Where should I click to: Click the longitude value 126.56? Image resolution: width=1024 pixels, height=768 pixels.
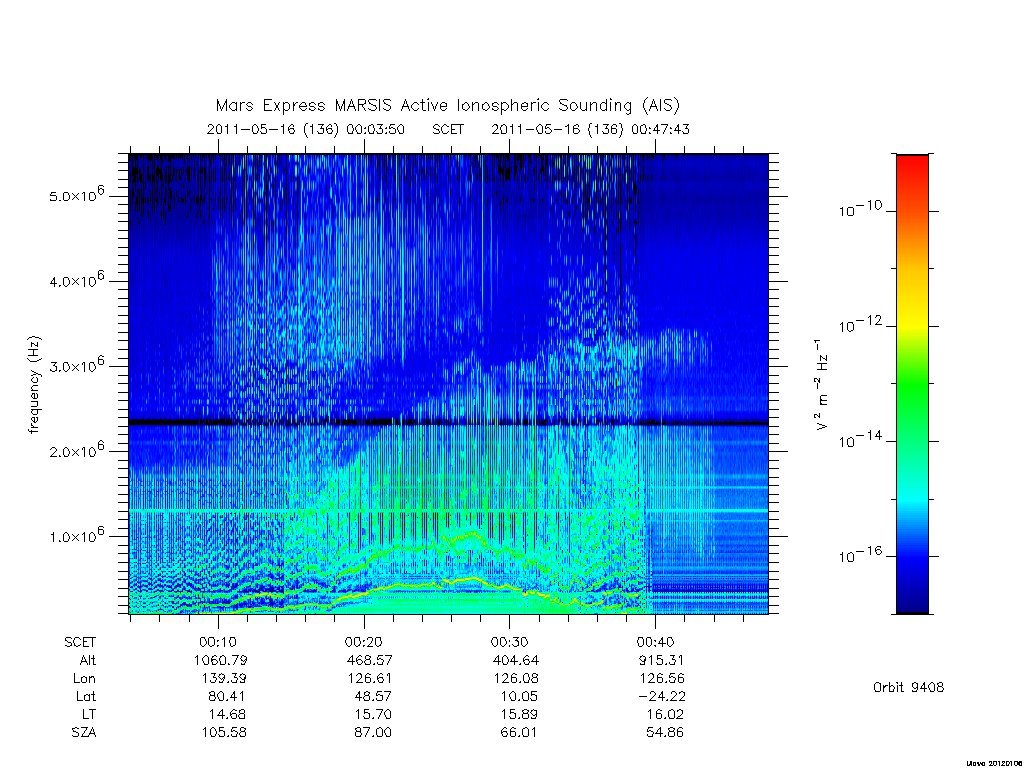pos(662,679)
